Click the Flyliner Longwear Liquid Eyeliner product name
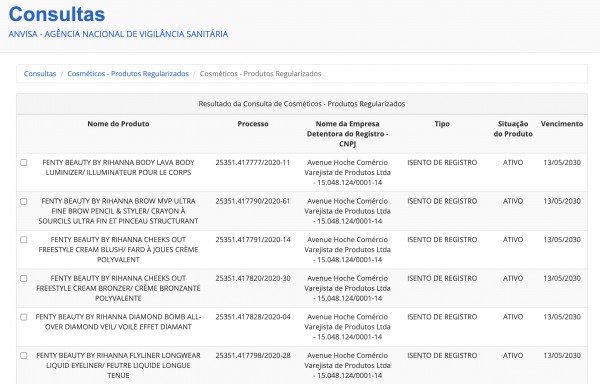The image size is (600, 384). (118, 366)
